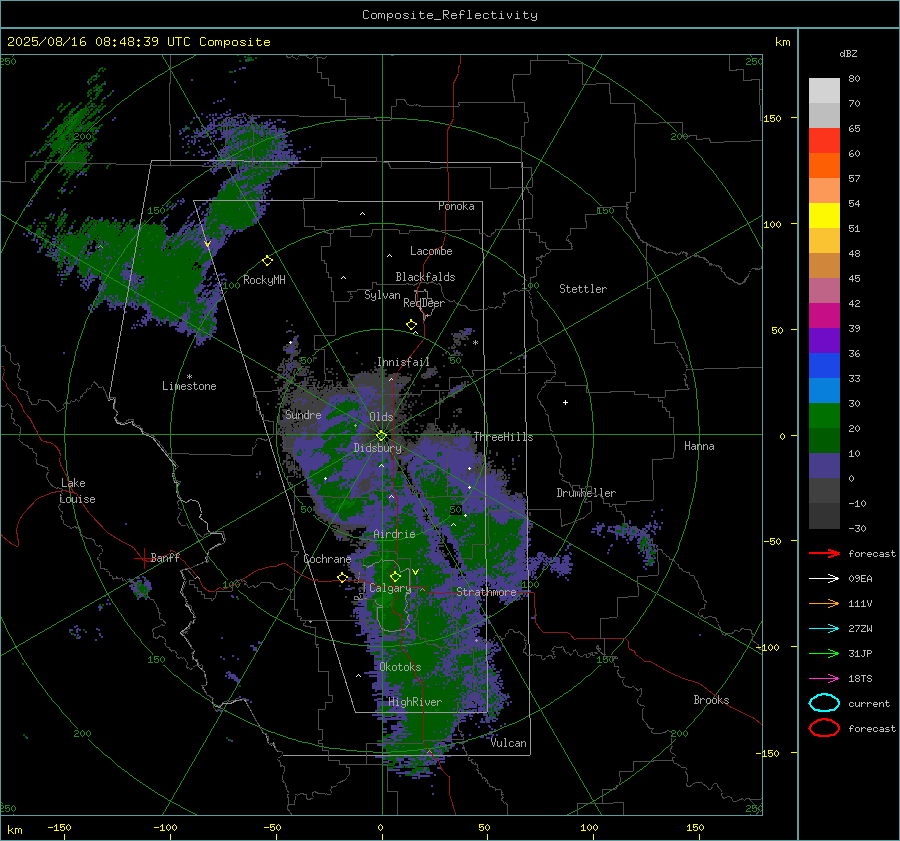Viewport: 900px width, 841px height.
Task: Click the cyan current ellipse legend icon
Action: (824, 703)
